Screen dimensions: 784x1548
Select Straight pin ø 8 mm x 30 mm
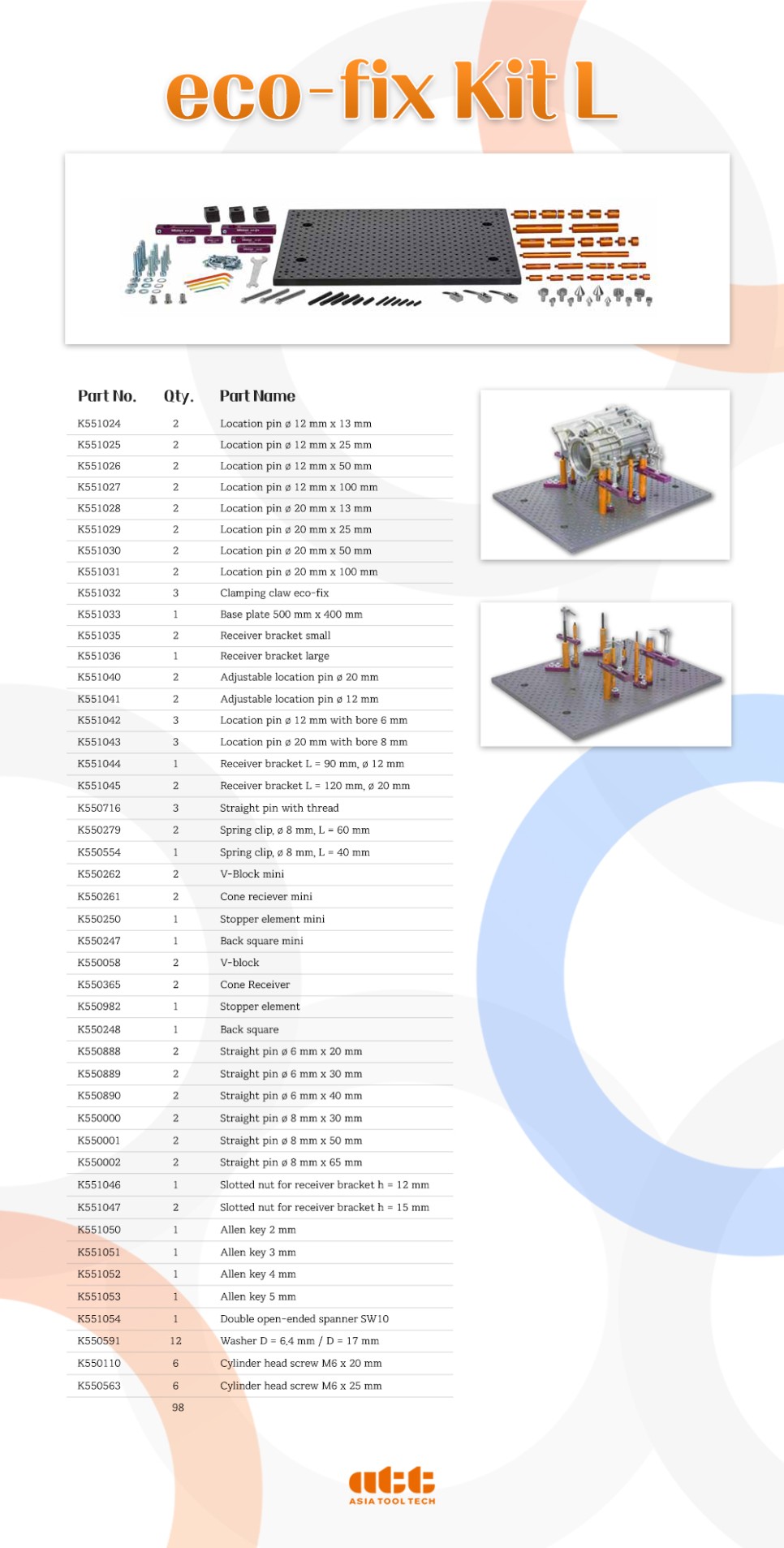291,1119
